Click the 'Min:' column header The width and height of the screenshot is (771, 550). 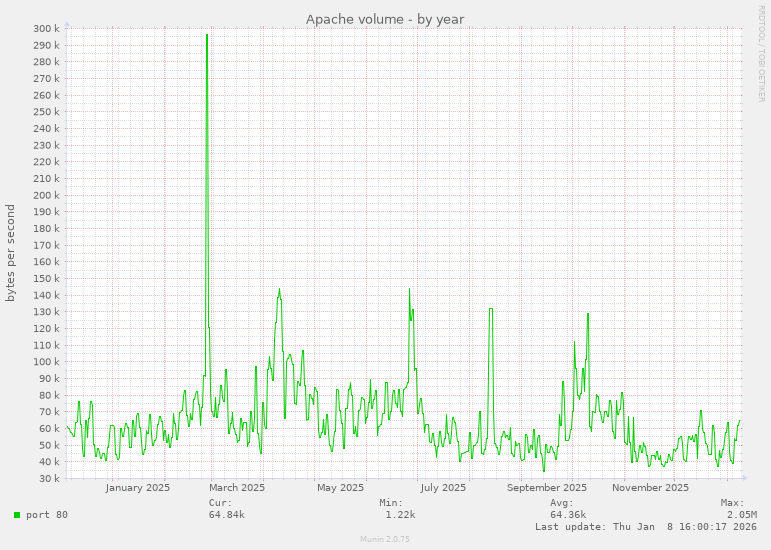pyautogui.click(x=391, y=503)
